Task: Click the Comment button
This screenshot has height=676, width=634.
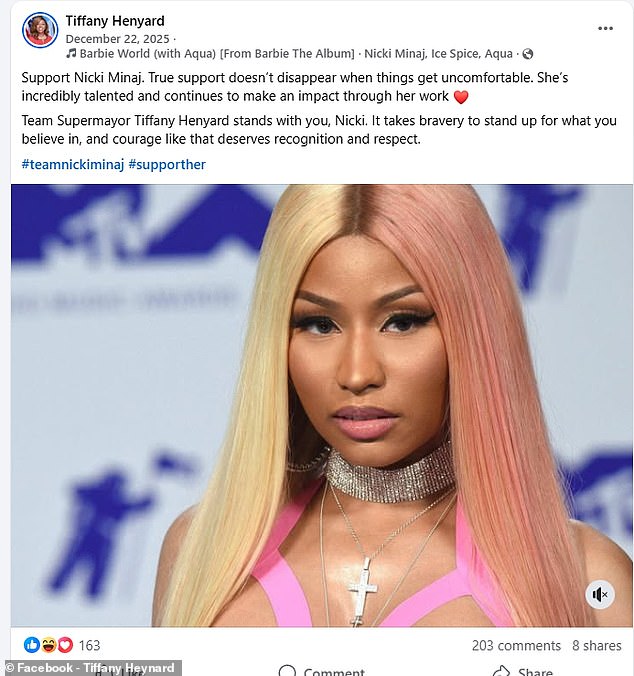Action: [x=322, y=671]
